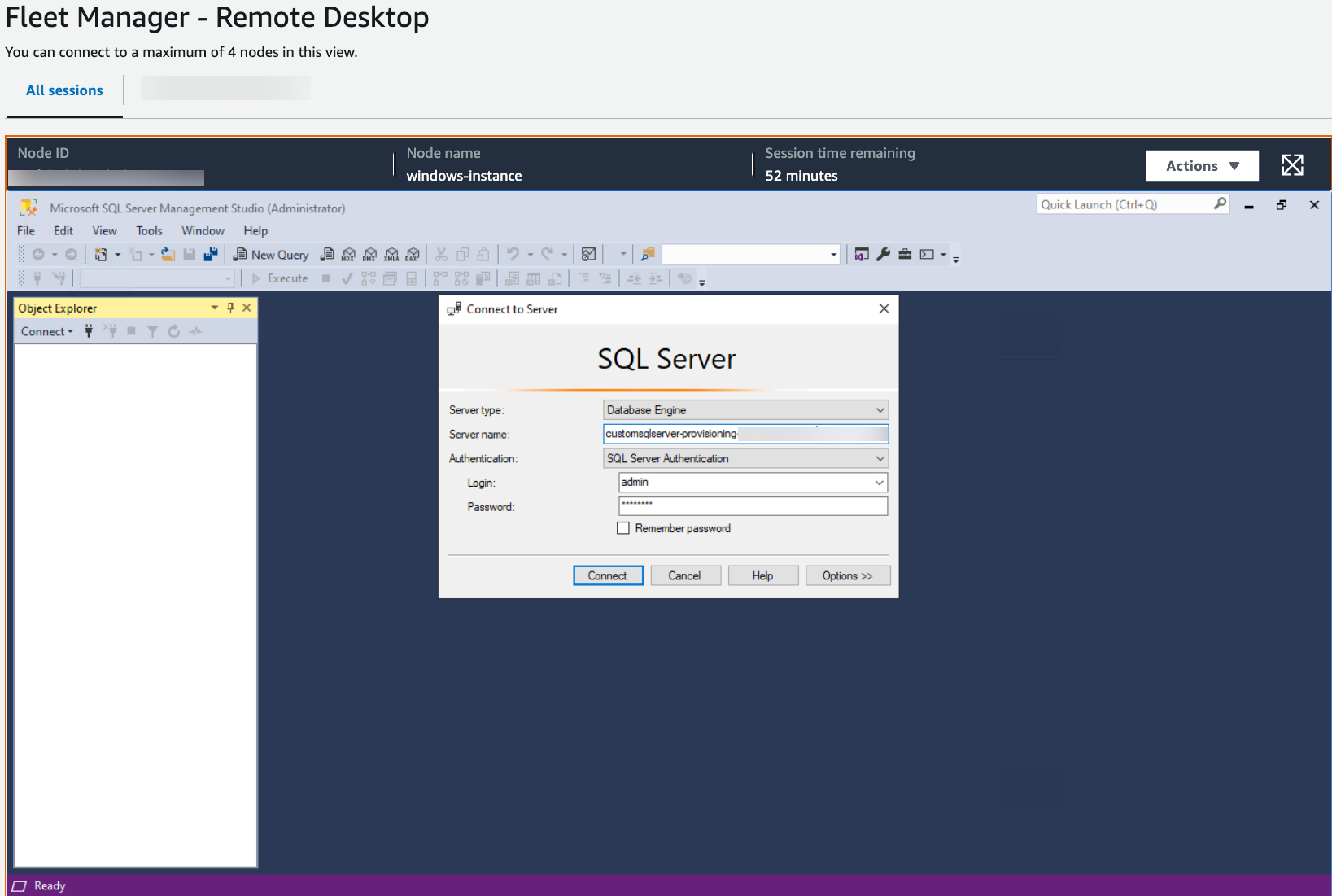This screenshot has height=896, width=1332.
Task: Open the File menu
Action: [x=26, y=231]
